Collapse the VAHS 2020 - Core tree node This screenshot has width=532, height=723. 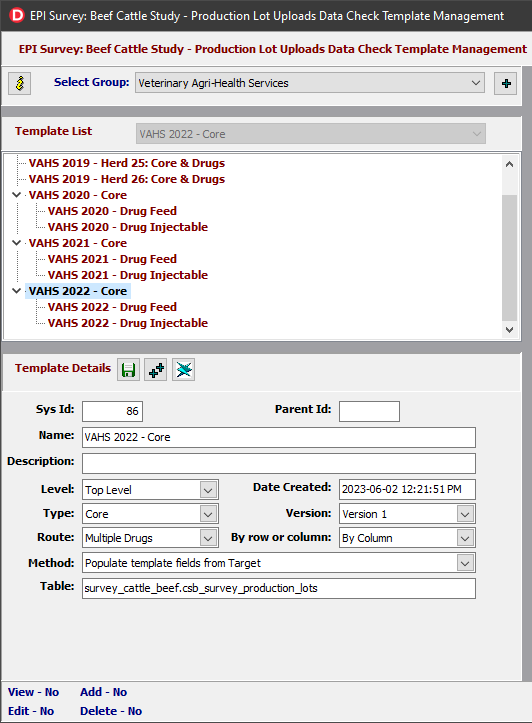pyautogui.click(x=17, y=195)
